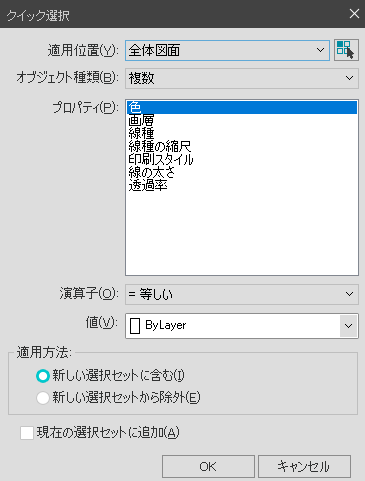Viewport: 365px width, 481px height.
Task: Click the OK button
Action: (x=208, y=466)
